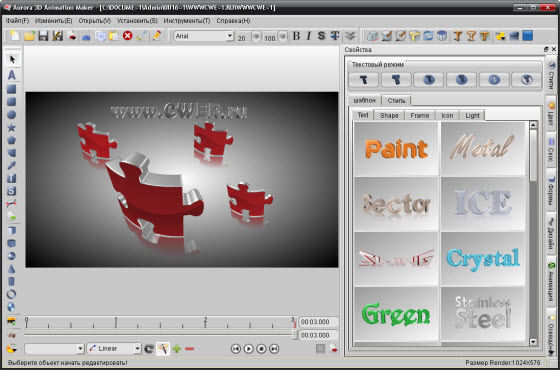Switch to the Стиль tab
Image resolution: width=560 pixels, height=370 pixels.
point(396,100)
